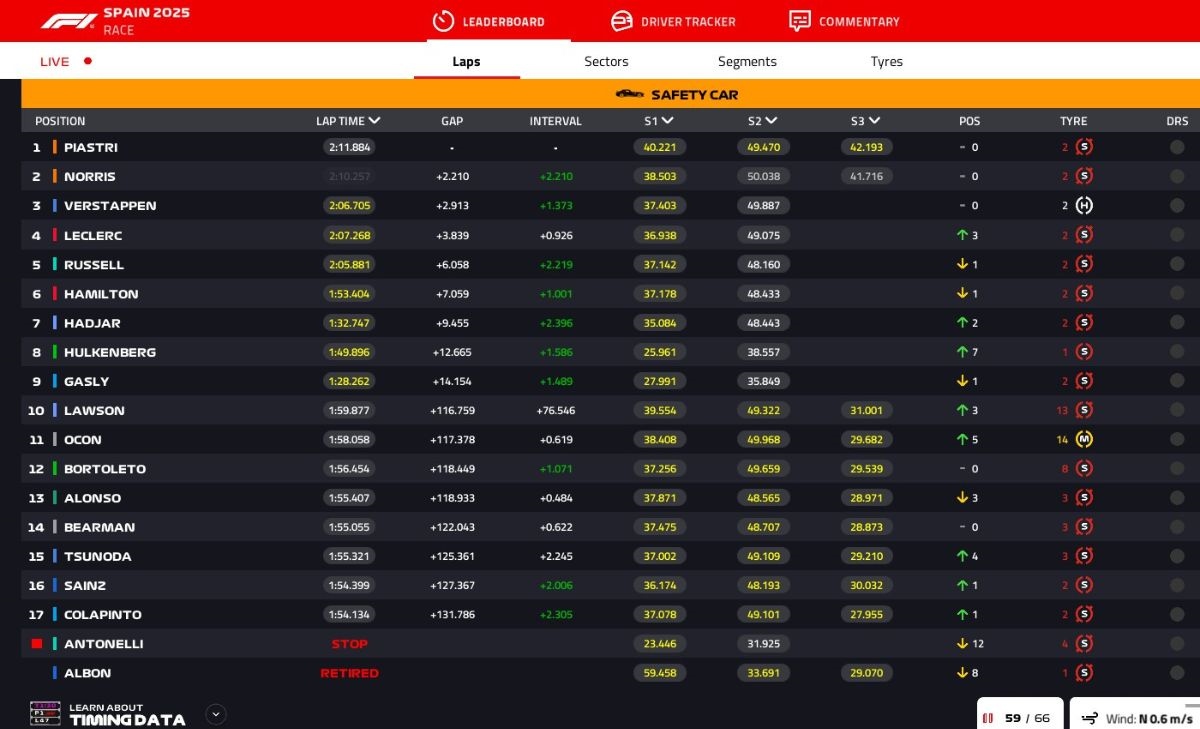Select the Tyres tab

tap(886, 61)
